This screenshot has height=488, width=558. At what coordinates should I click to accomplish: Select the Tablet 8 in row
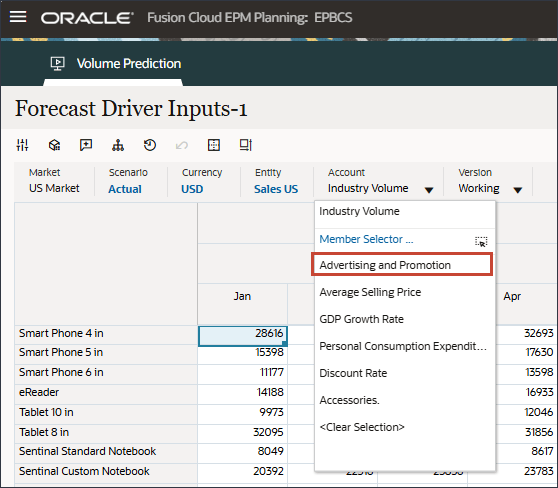pos(106,433)
